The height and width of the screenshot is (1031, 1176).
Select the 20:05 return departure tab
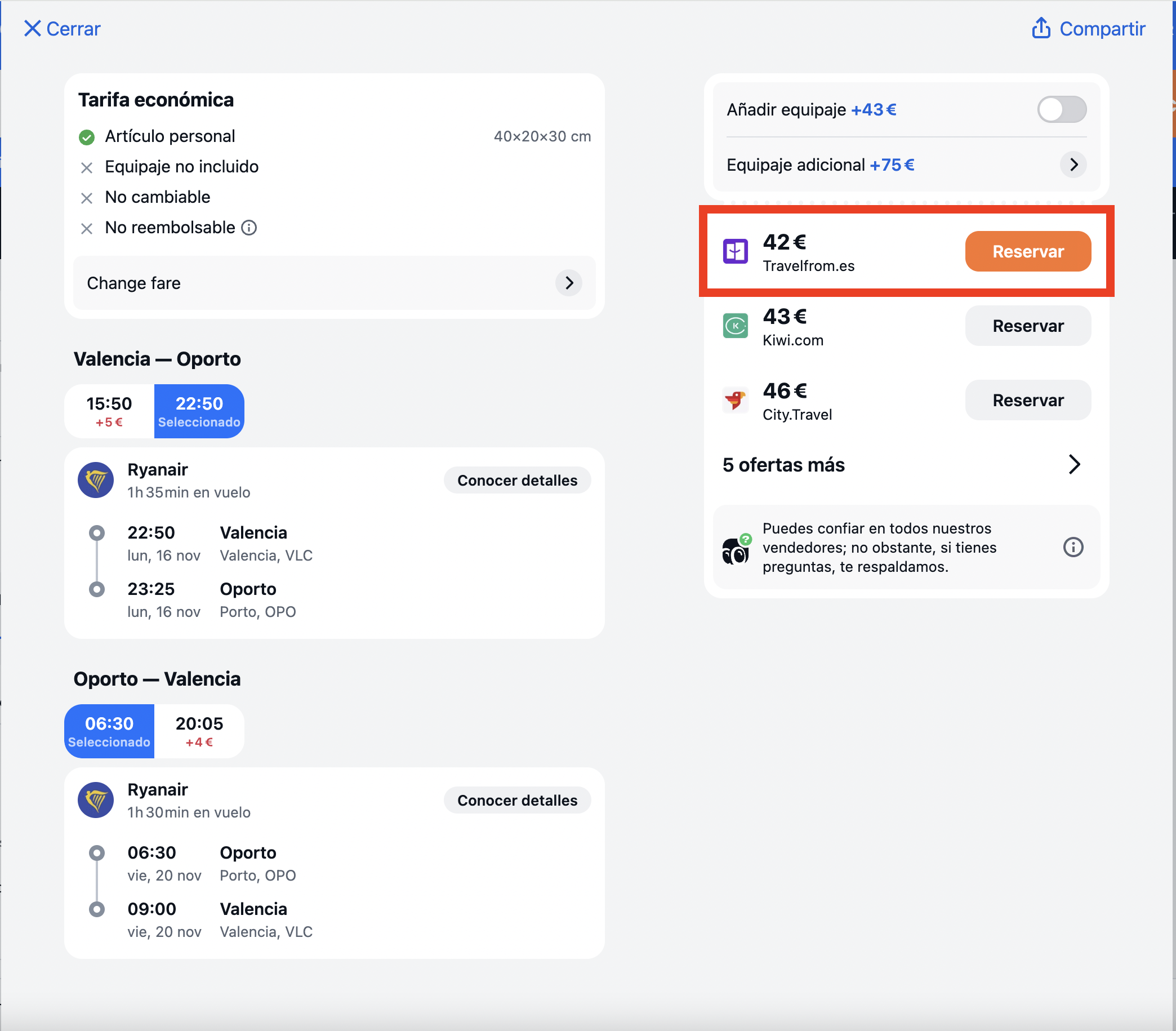(x=199, y=731)
